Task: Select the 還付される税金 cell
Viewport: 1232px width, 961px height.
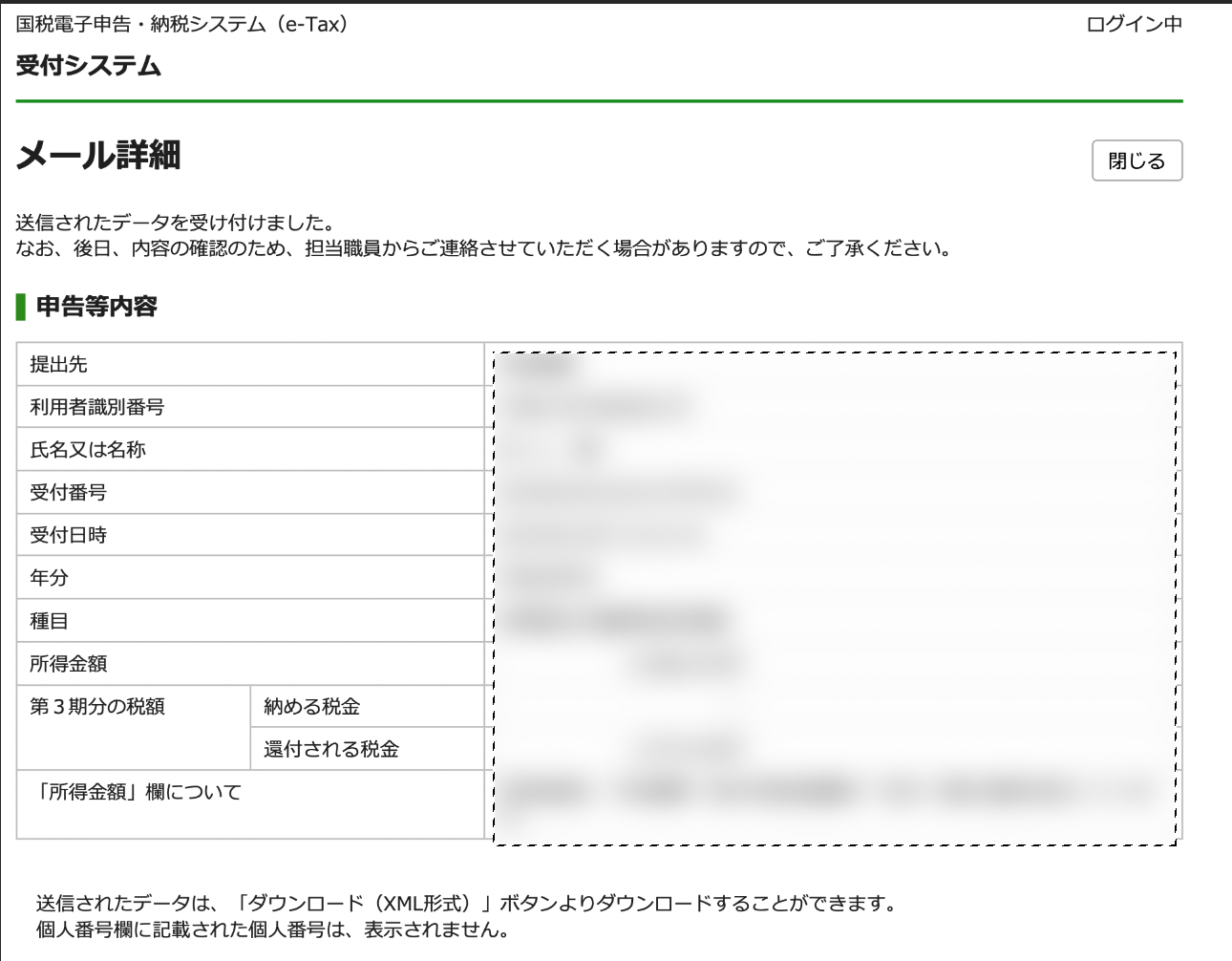Action: pos(368,749)
